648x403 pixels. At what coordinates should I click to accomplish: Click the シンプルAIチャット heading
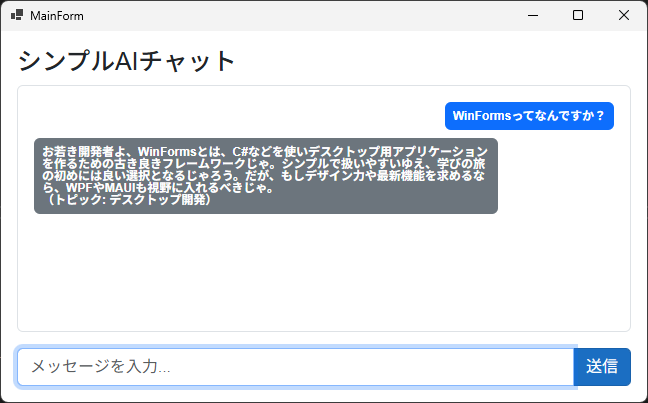[126, 61]
